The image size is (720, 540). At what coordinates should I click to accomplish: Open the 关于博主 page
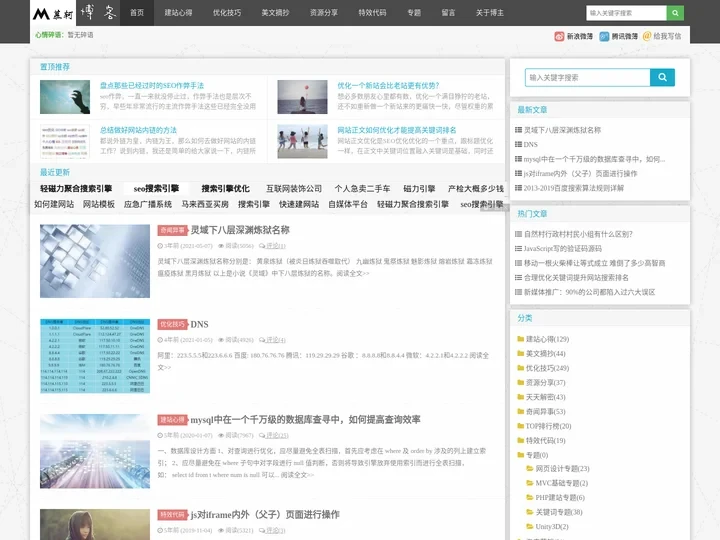point(489,13)
